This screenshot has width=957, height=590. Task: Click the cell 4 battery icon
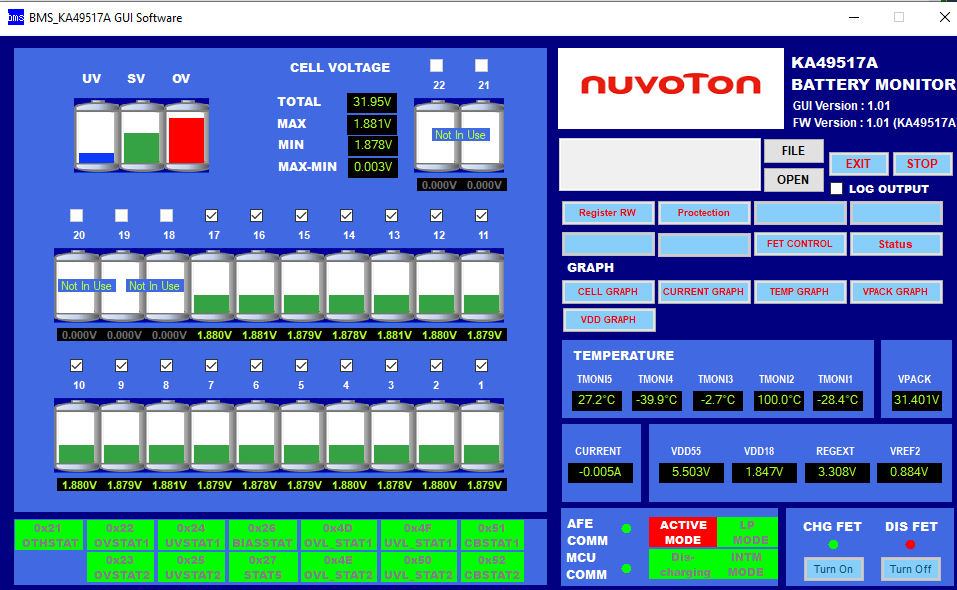tap(347, 436)
